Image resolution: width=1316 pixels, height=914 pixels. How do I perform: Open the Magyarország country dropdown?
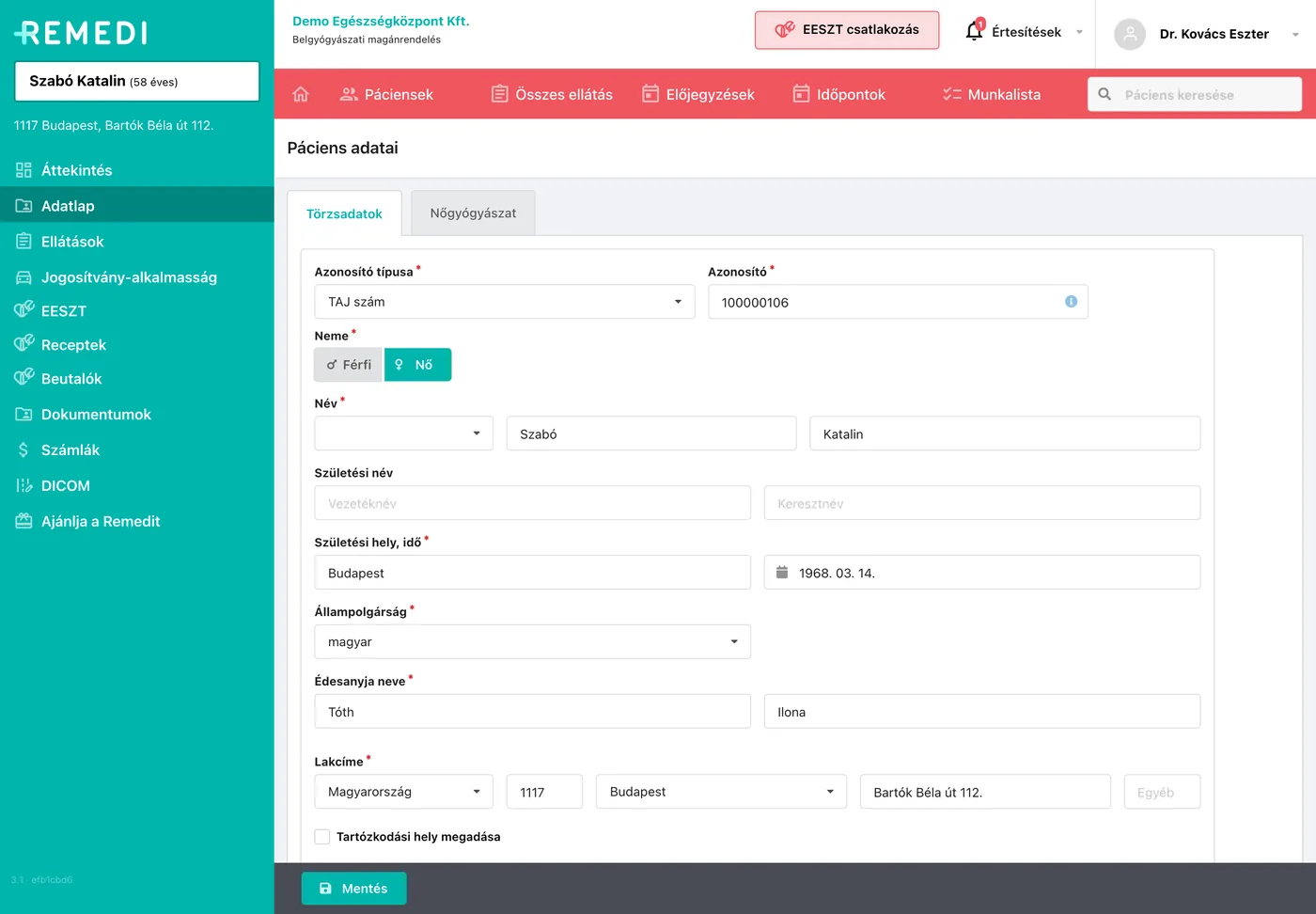[x=404, y=792]
